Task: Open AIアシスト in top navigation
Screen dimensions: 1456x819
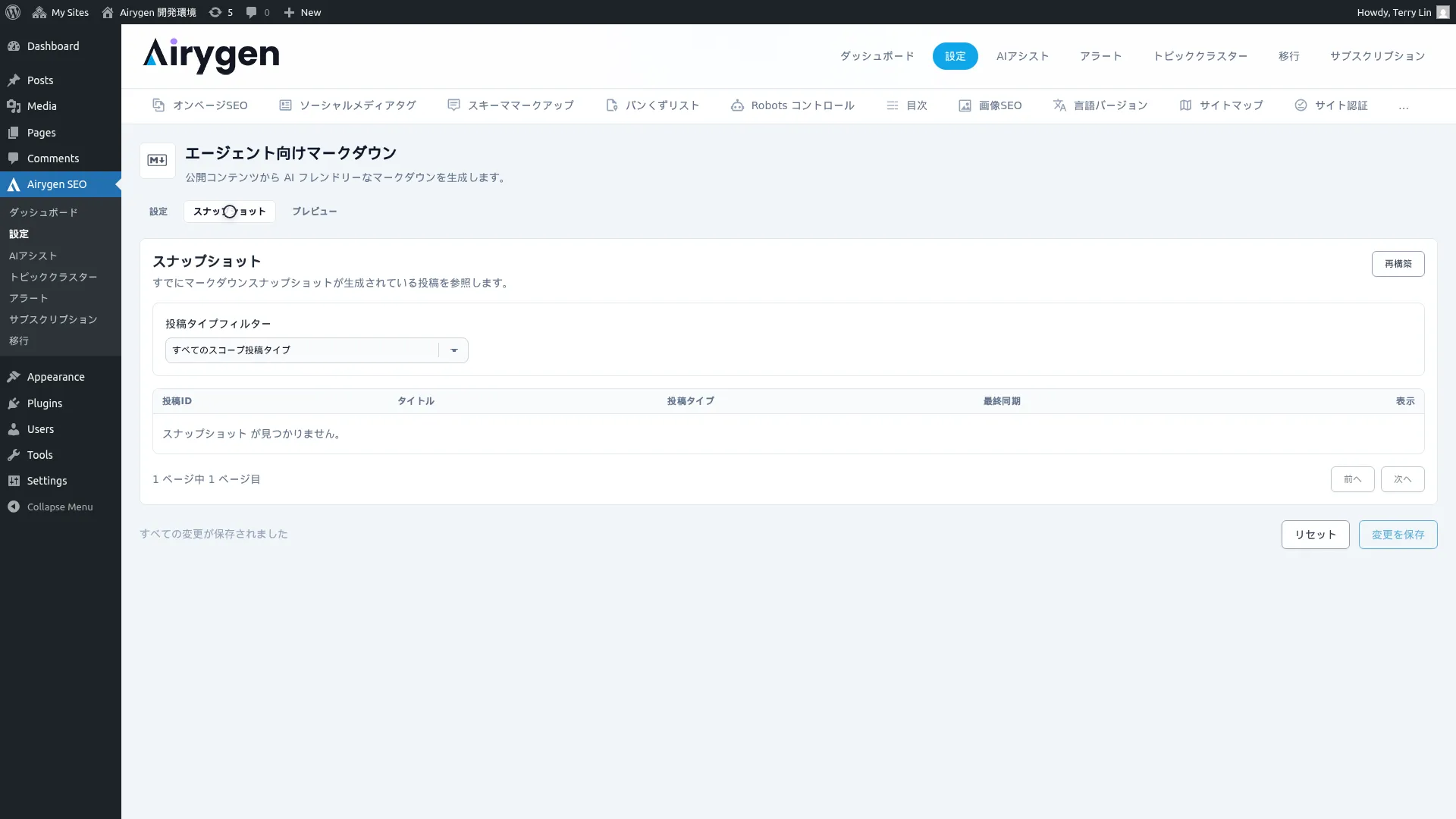Action: click(x=1023, y=56)
